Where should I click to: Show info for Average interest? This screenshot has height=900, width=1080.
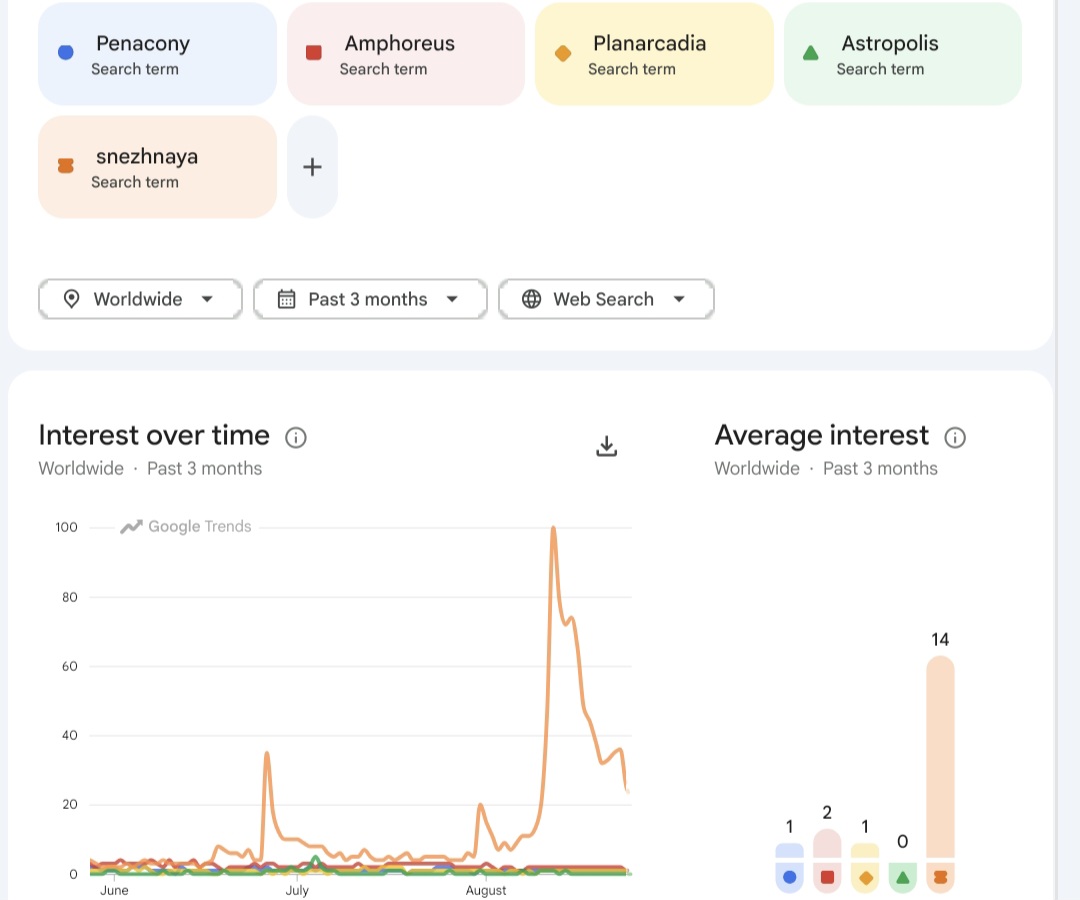tap(955, 437)
